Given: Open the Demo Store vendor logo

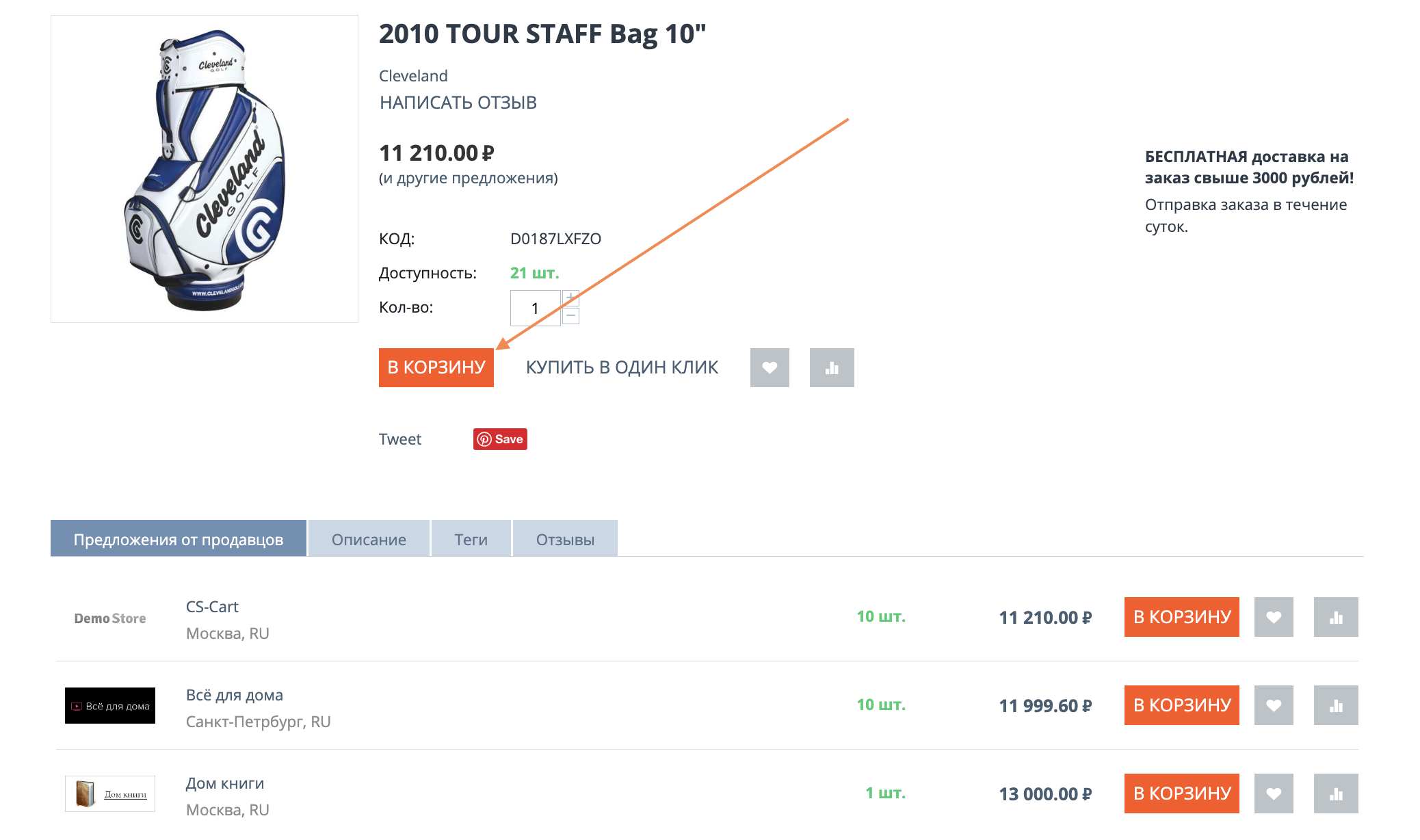Looking at the screenshot, I should coord(110,618).
